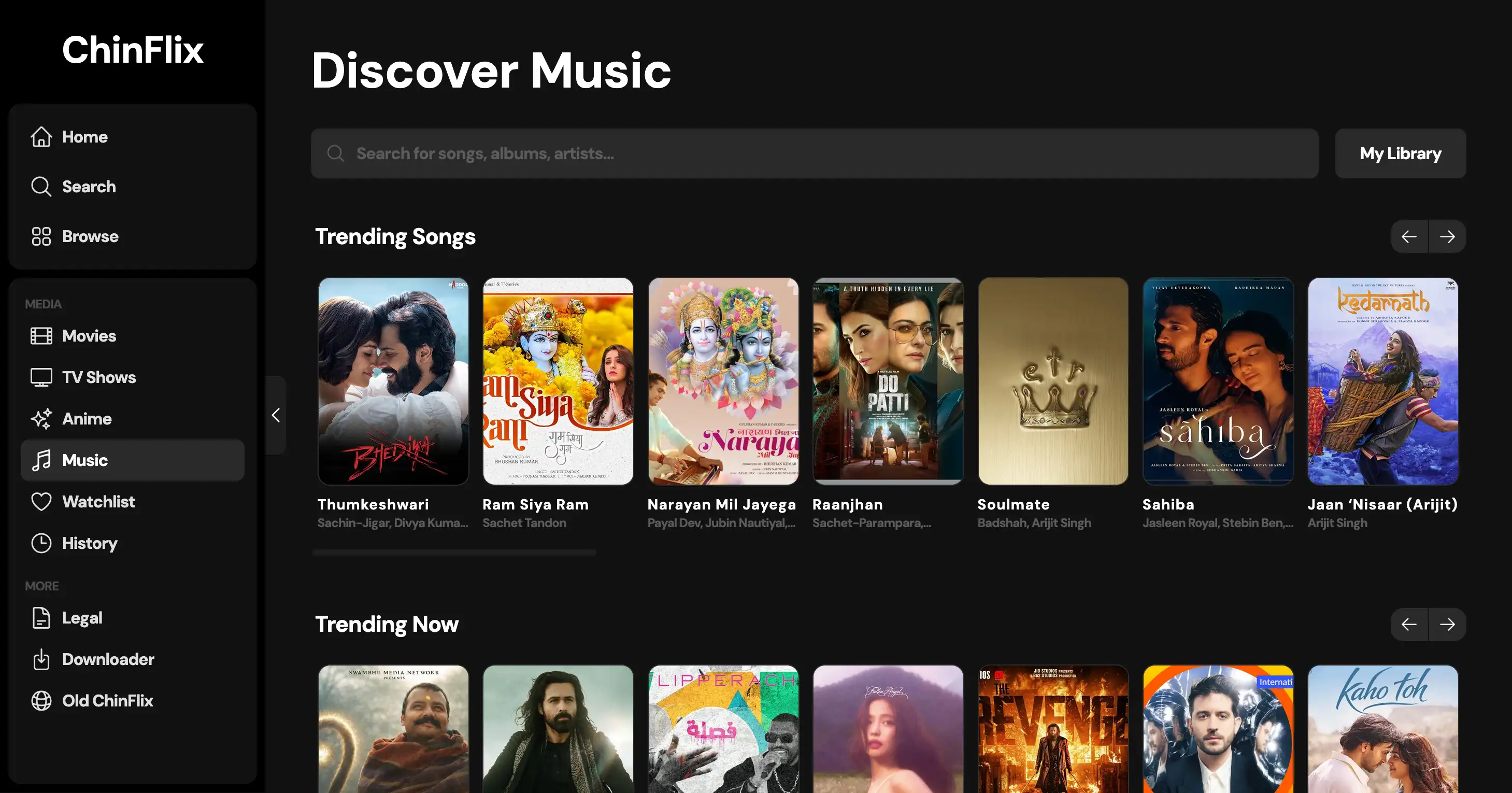Click the Old ChinFlix globe icon

pos(41,701)
